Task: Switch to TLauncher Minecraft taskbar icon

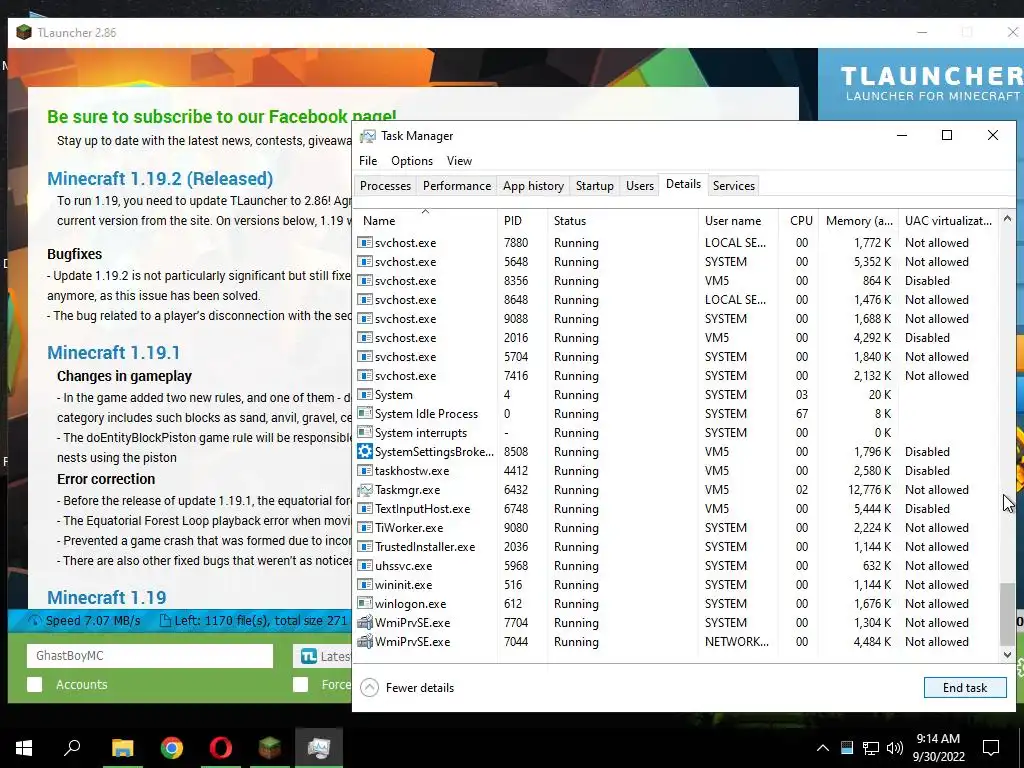Action: tap(269, 748)
